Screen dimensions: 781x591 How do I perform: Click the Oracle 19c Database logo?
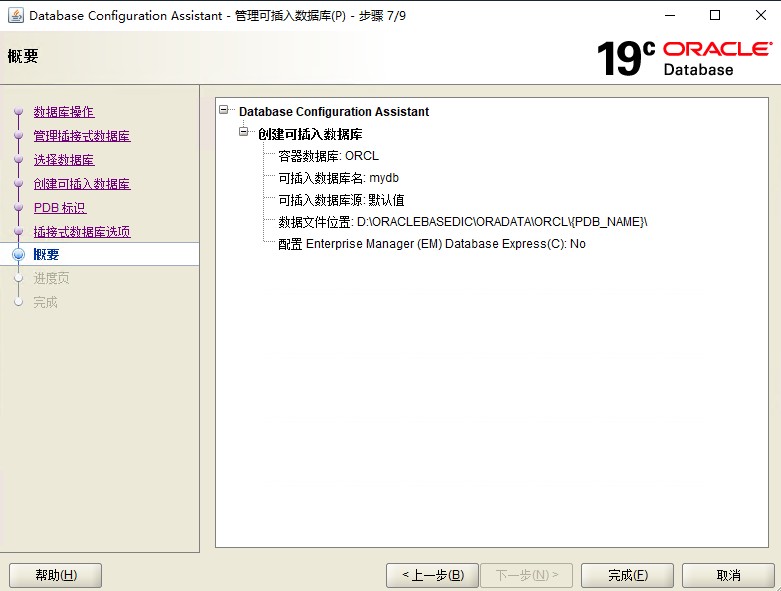point(684,58)
